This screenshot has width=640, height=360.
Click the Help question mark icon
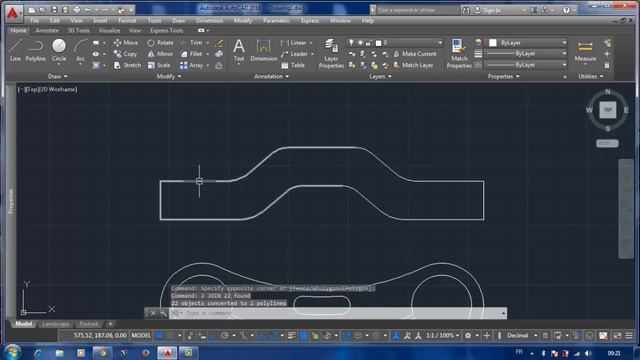tap(566, 10)
